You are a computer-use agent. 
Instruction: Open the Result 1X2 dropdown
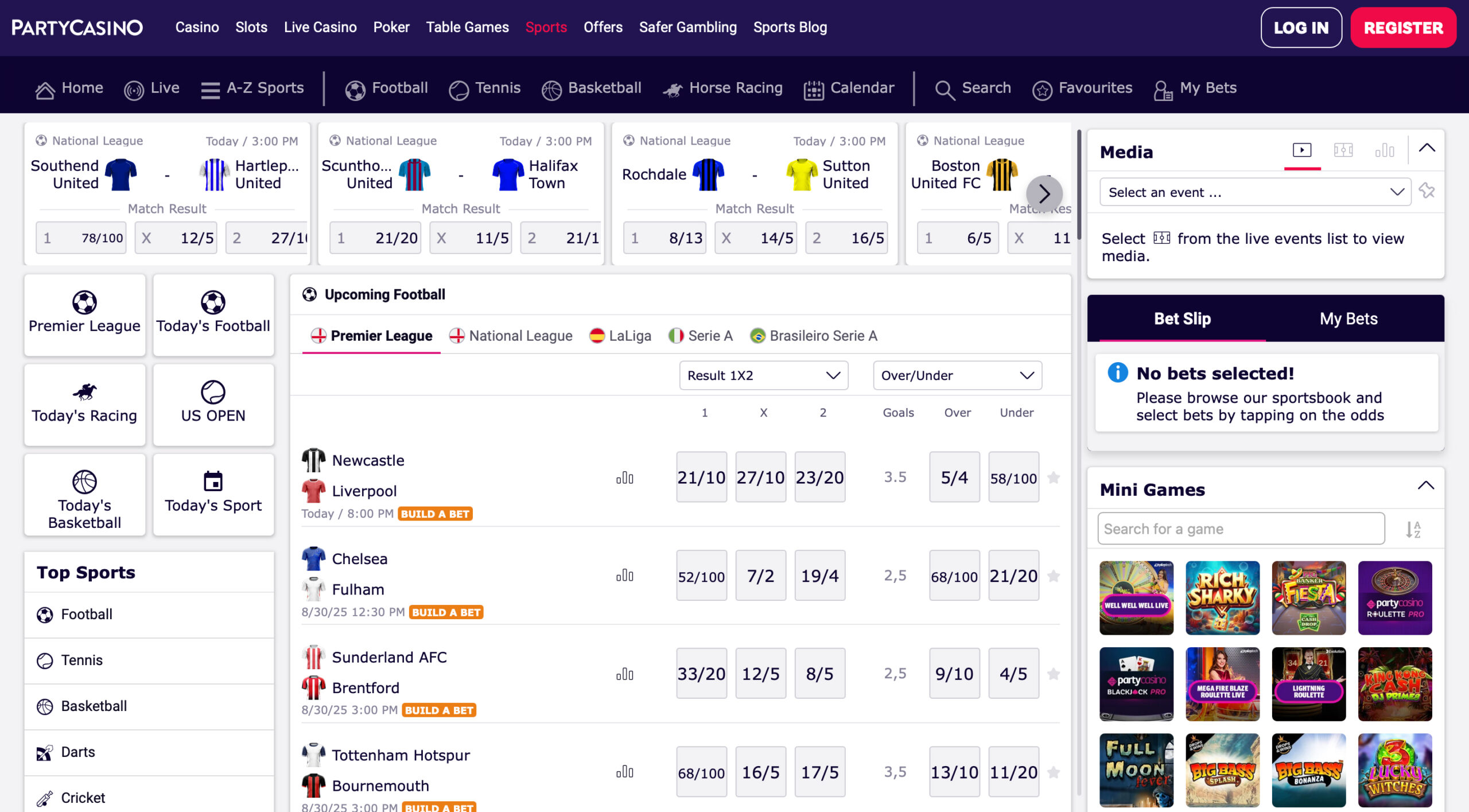pyautogui.click(x=763, y=375)
